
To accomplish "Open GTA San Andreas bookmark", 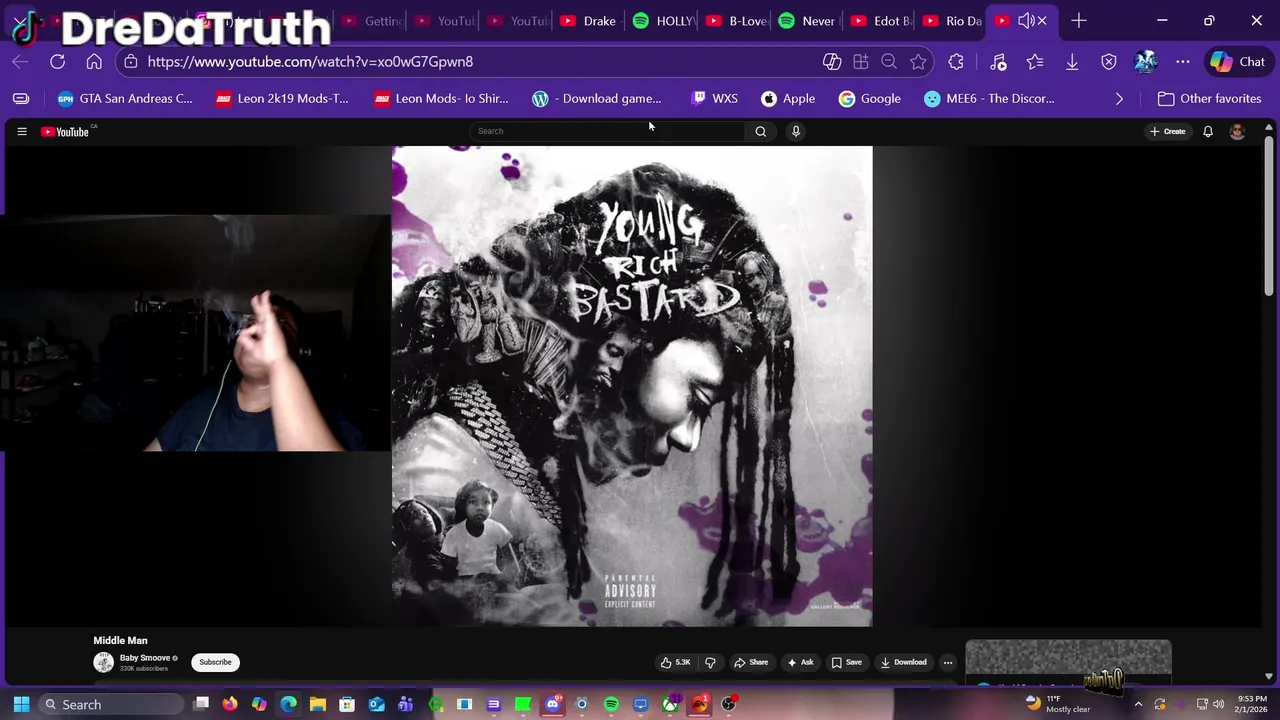I will (x=125, y=99).
